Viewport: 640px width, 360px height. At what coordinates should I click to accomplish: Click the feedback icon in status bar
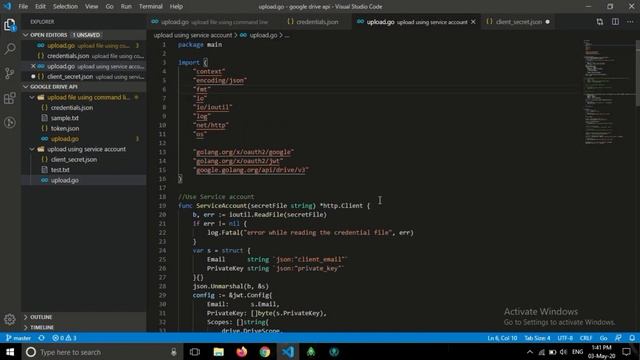[618, 338]
